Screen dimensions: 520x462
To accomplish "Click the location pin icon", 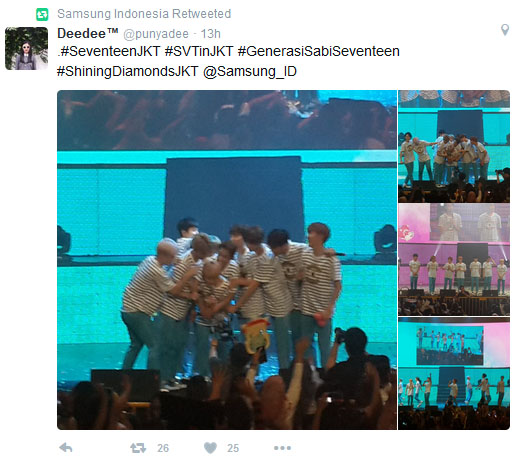I will click(505, 30).
